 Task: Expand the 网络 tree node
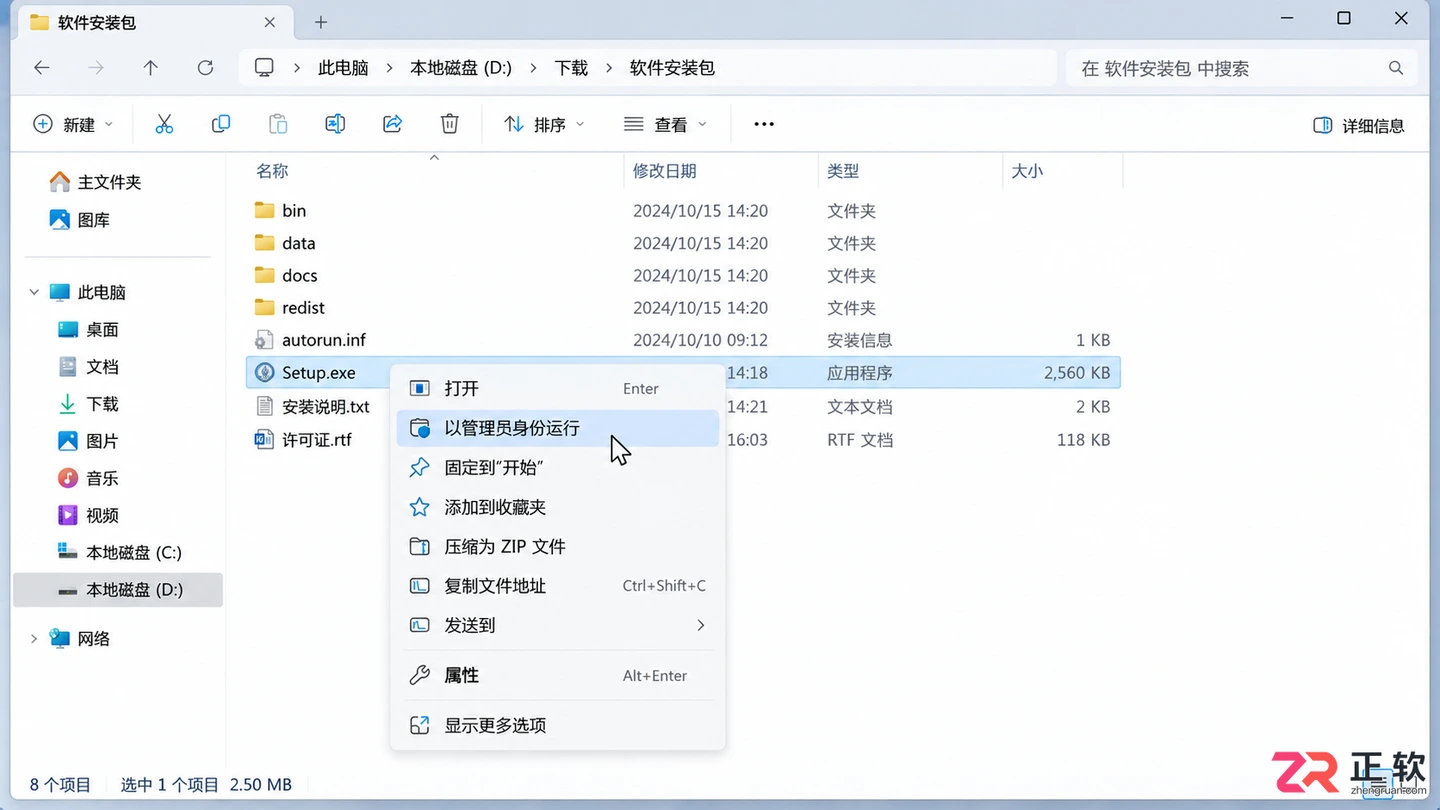(34, 639)
